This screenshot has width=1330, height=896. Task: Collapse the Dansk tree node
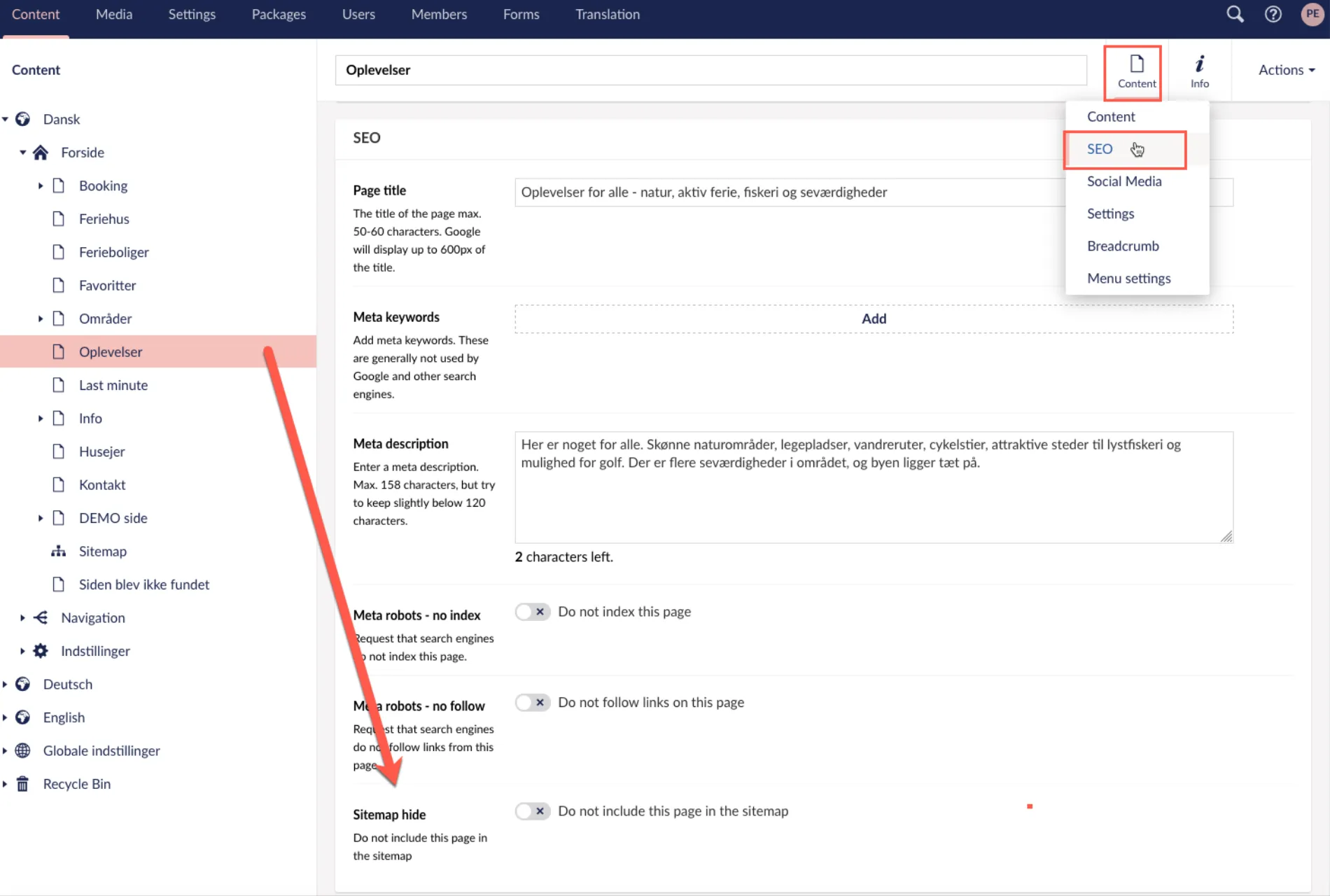(x=5, y=119)
